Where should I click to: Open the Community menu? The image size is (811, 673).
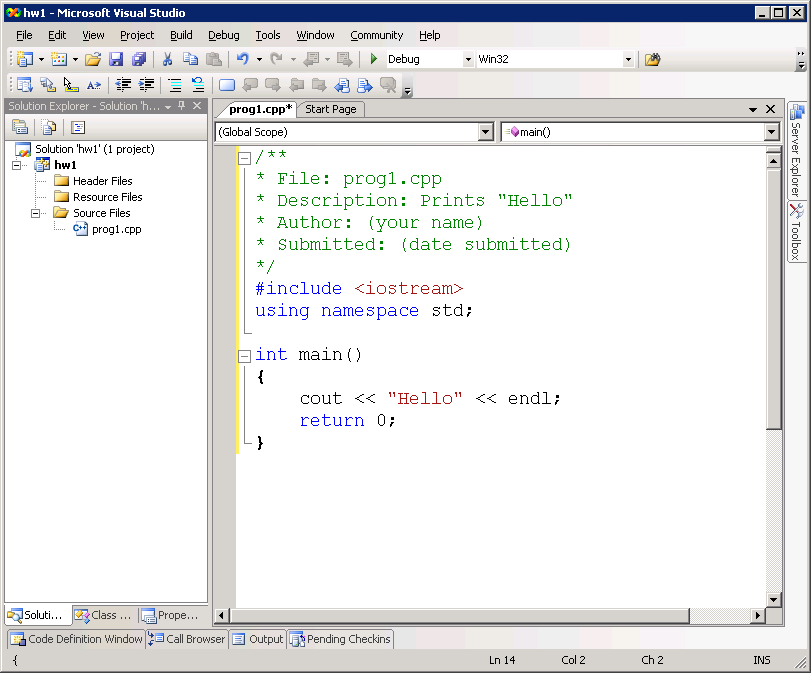point(377,35)
